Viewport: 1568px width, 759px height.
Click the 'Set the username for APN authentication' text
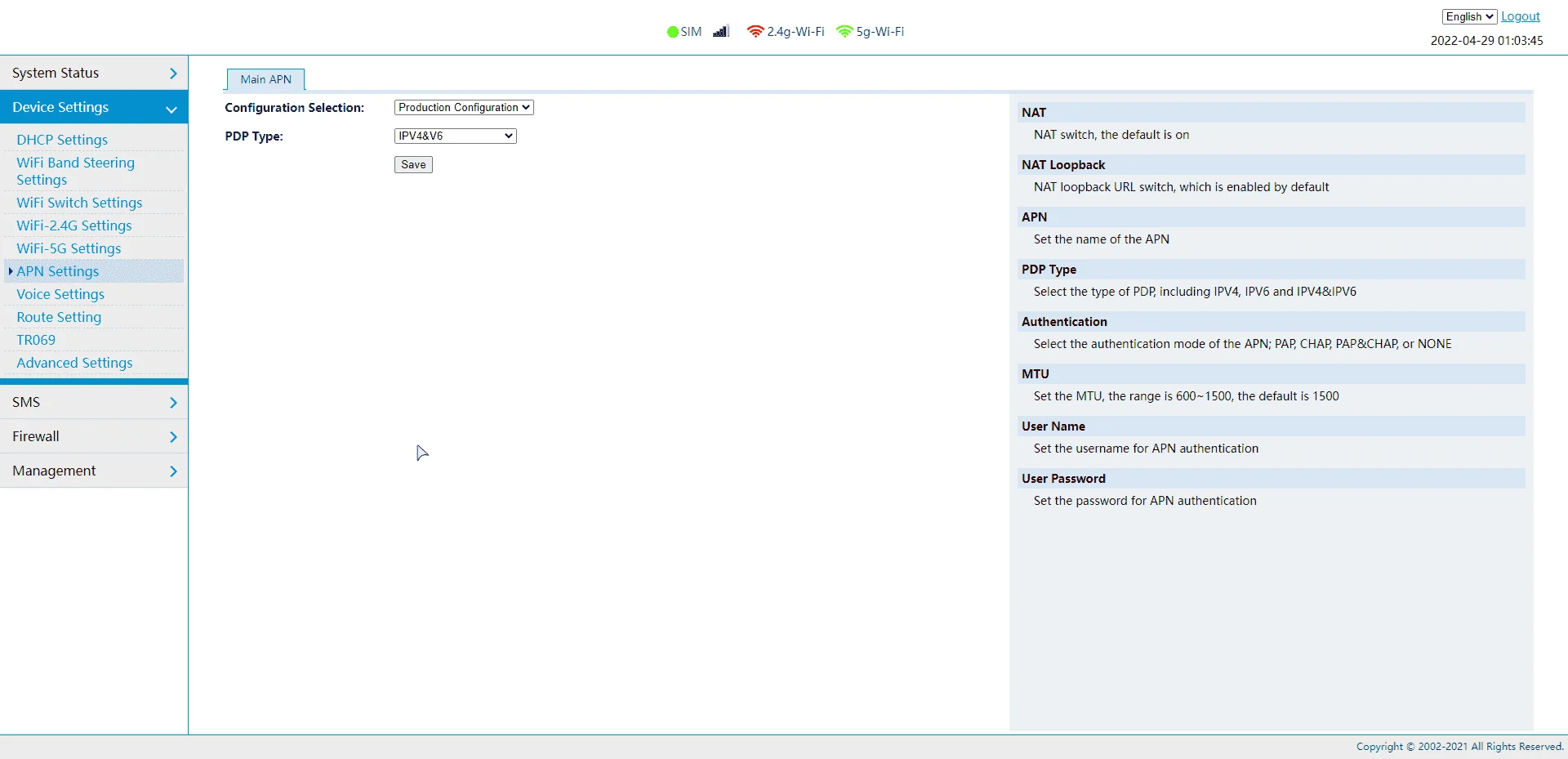pyautogui.click(x=1146, y=449)
